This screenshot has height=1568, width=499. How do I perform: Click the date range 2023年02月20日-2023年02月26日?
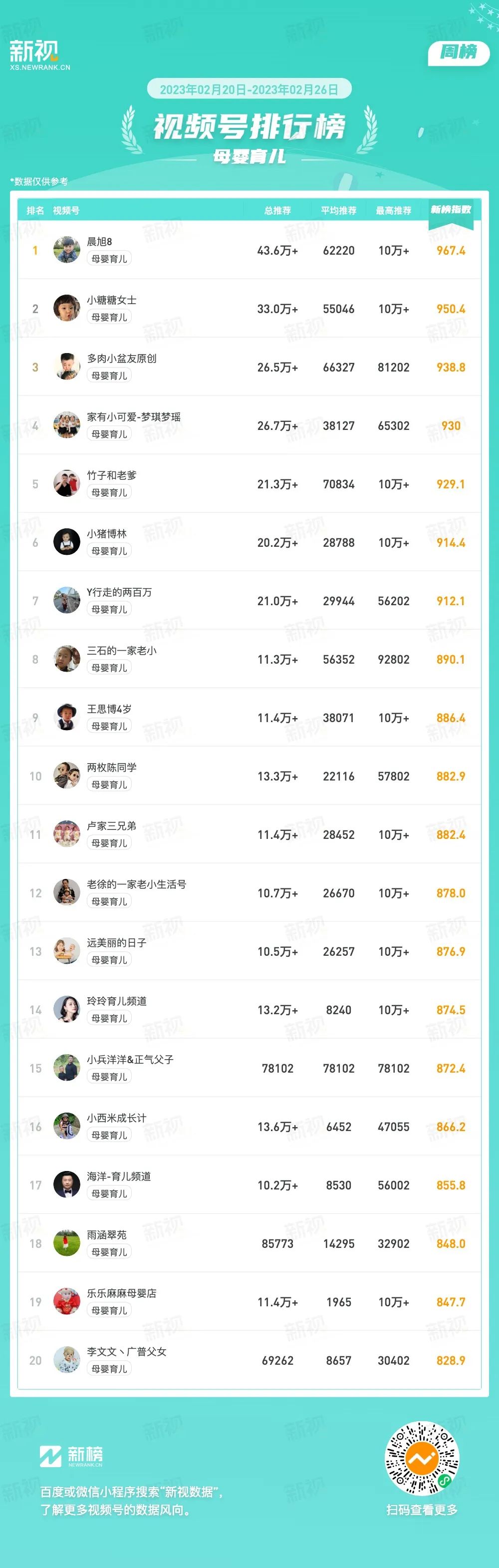point(249,89)
